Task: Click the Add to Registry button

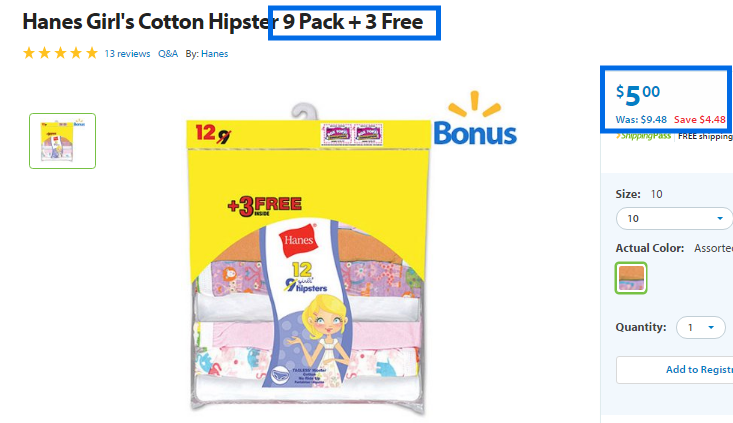Action: point(675,370)
